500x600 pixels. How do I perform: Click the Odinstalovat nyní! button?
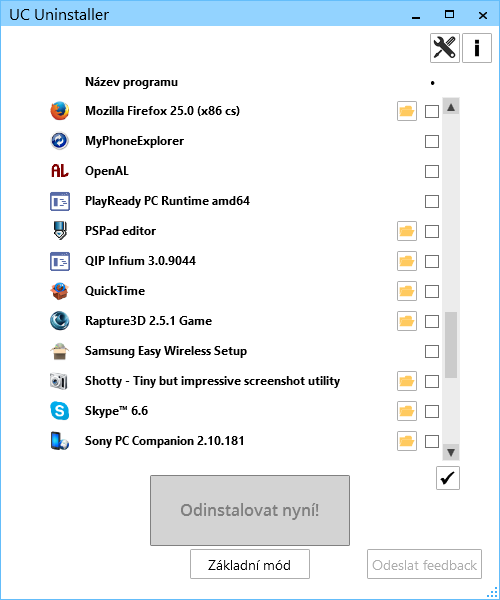point(250,510)
